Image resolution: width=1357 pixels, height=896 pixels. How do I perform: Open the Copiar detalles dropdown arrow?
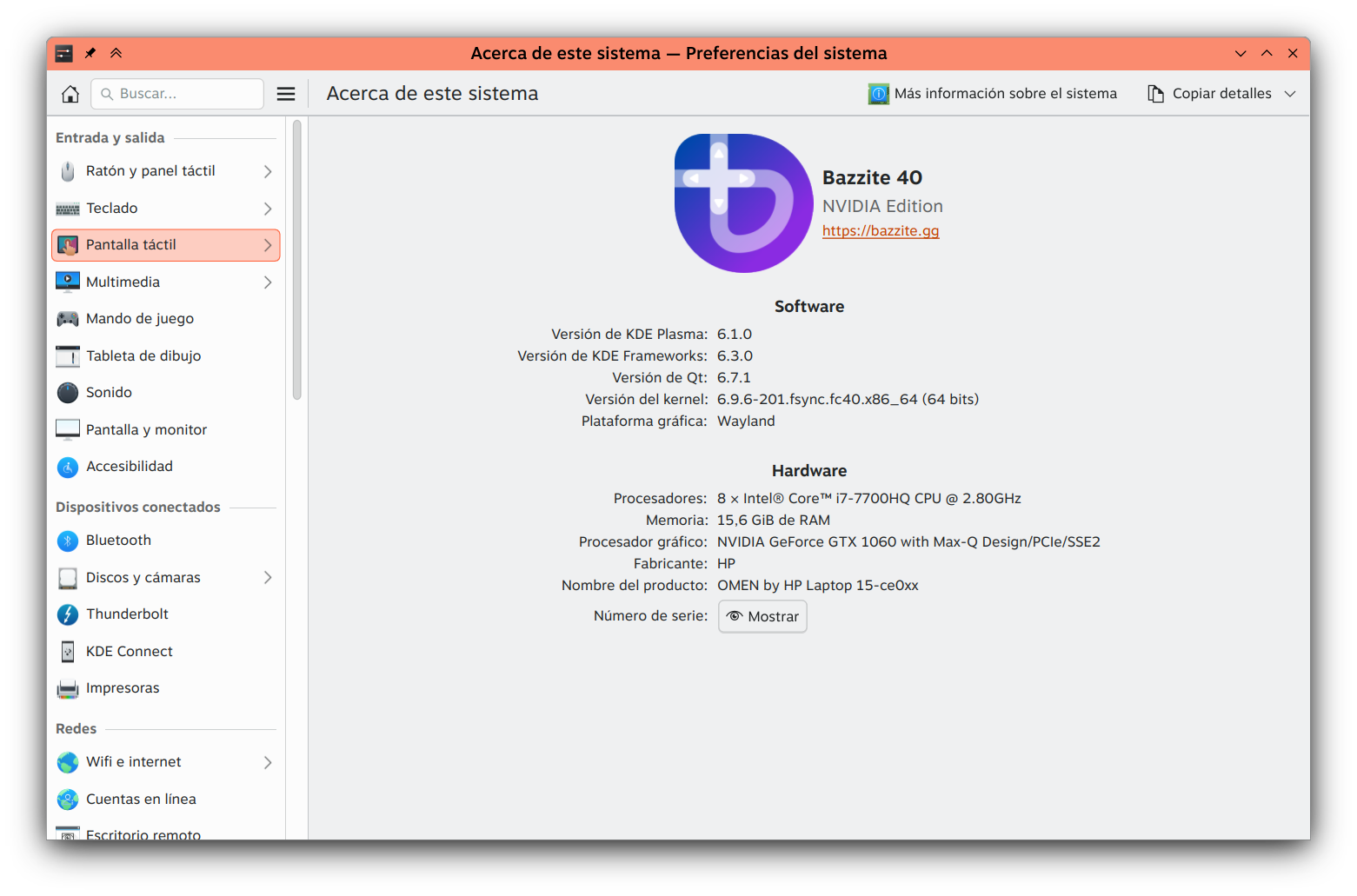coord(1290,94)
